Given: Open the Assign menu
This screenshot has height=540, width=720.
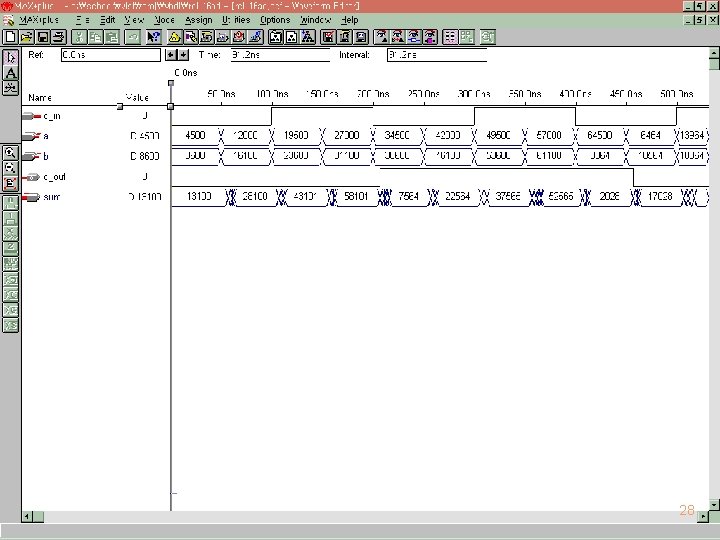Looking at the screenshot, I should 198,20.
